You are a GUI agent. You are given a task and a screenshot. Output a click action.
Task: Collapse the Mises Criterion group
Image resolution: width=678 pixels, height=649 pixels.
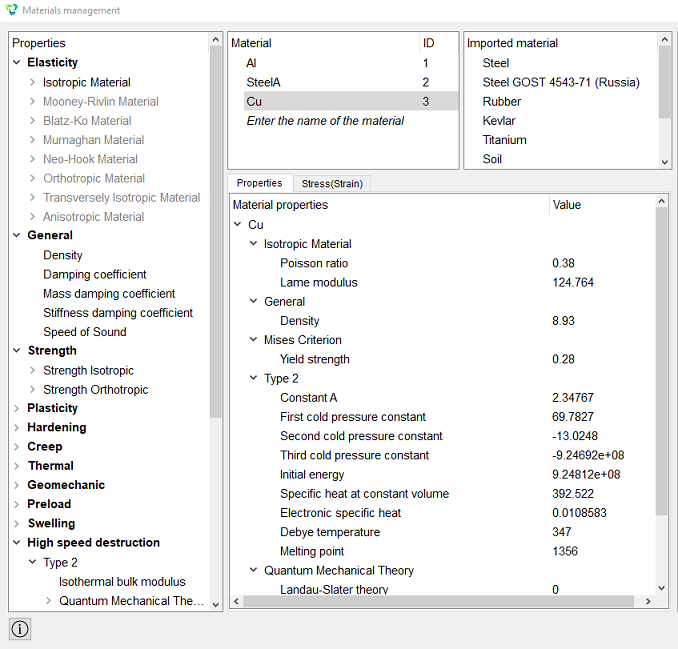point(253,339)
